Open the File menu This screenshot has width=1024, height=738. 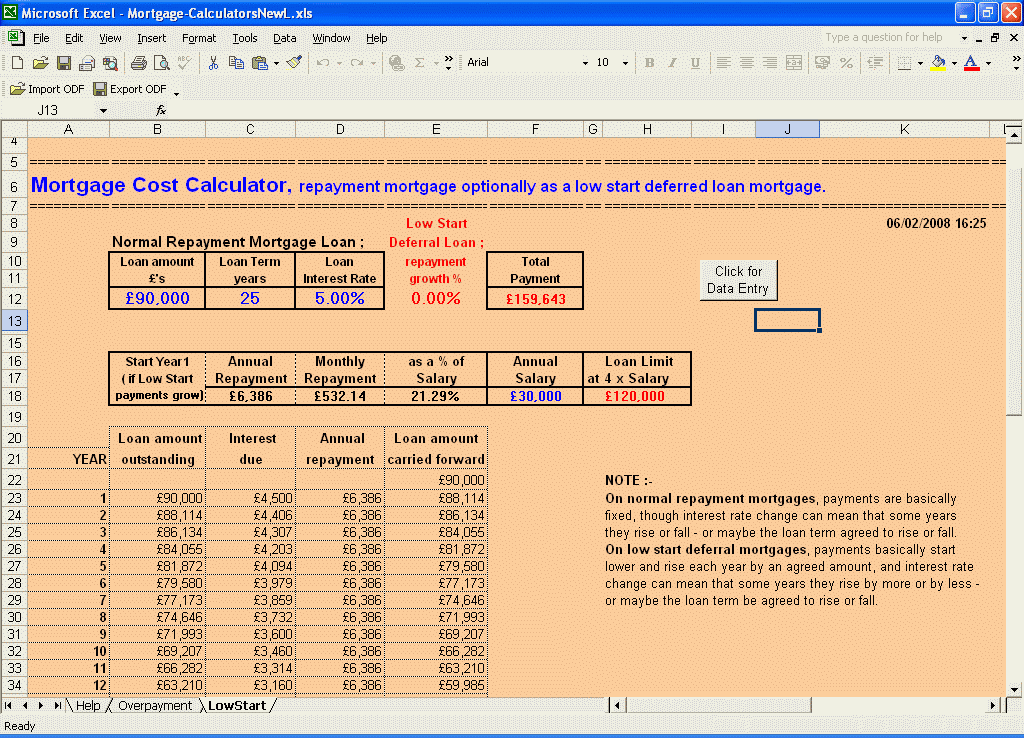[41, 38]
